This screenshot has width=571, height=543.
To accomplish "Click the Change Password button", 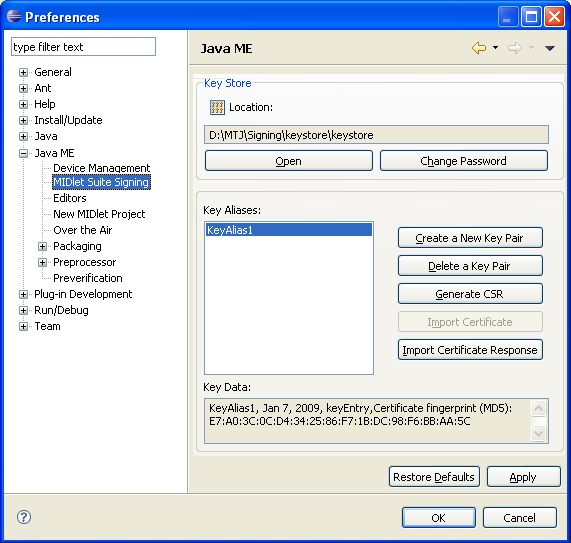I will [464, 161].
